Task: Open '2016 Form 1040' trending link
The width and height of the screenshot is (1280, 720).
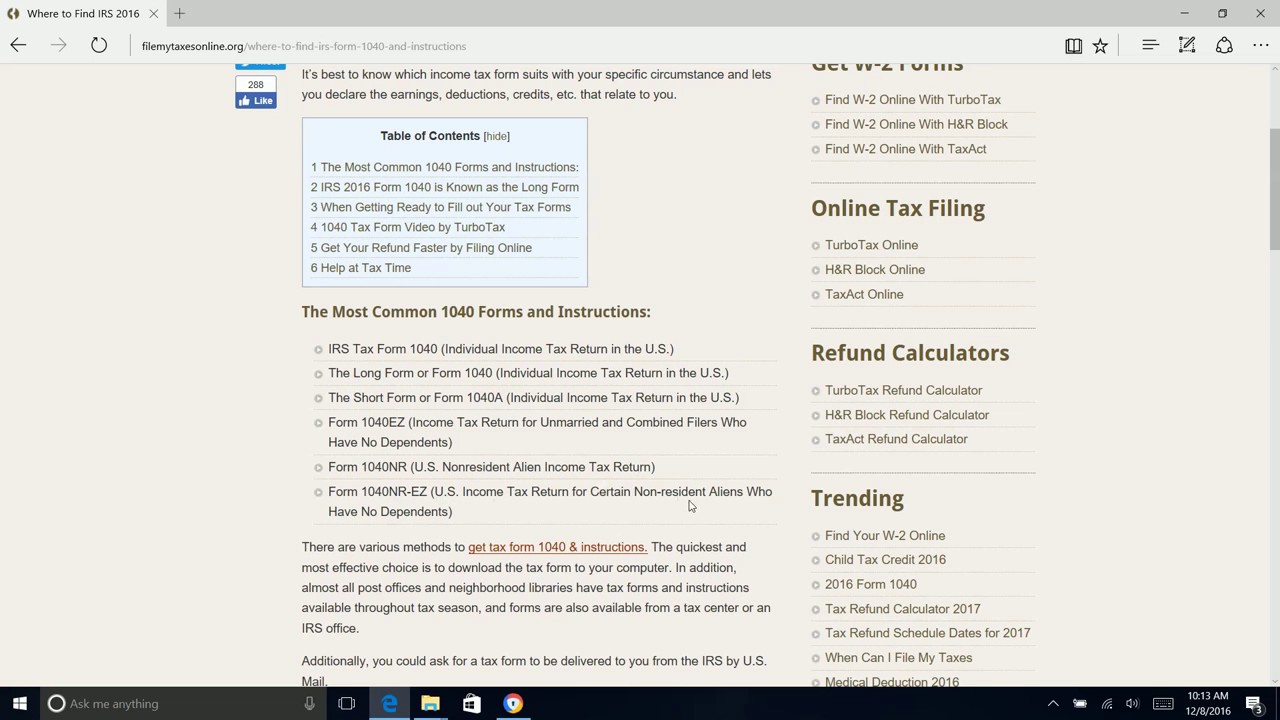Action: tap(870, 584)
